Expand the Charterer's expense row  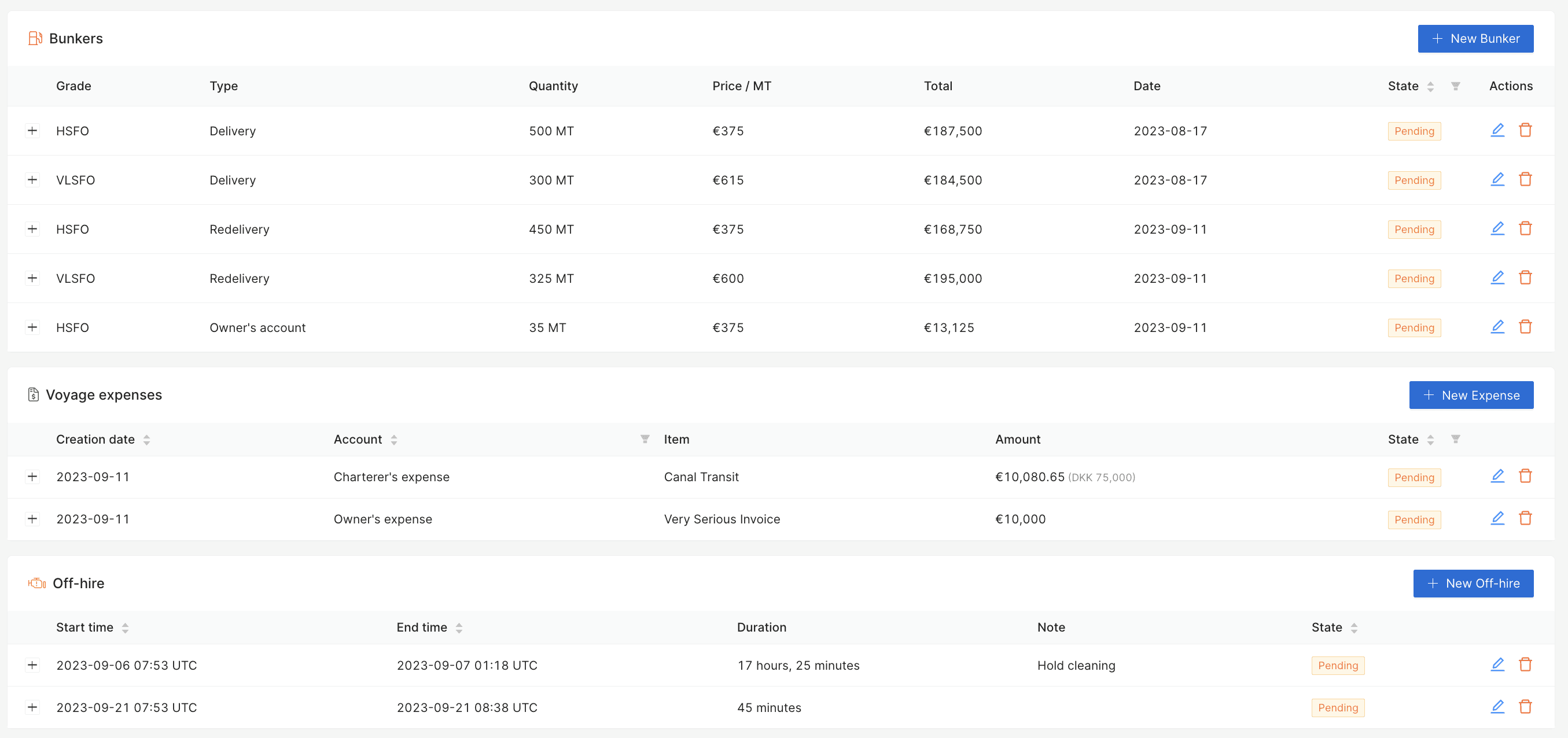coord(32,477)
